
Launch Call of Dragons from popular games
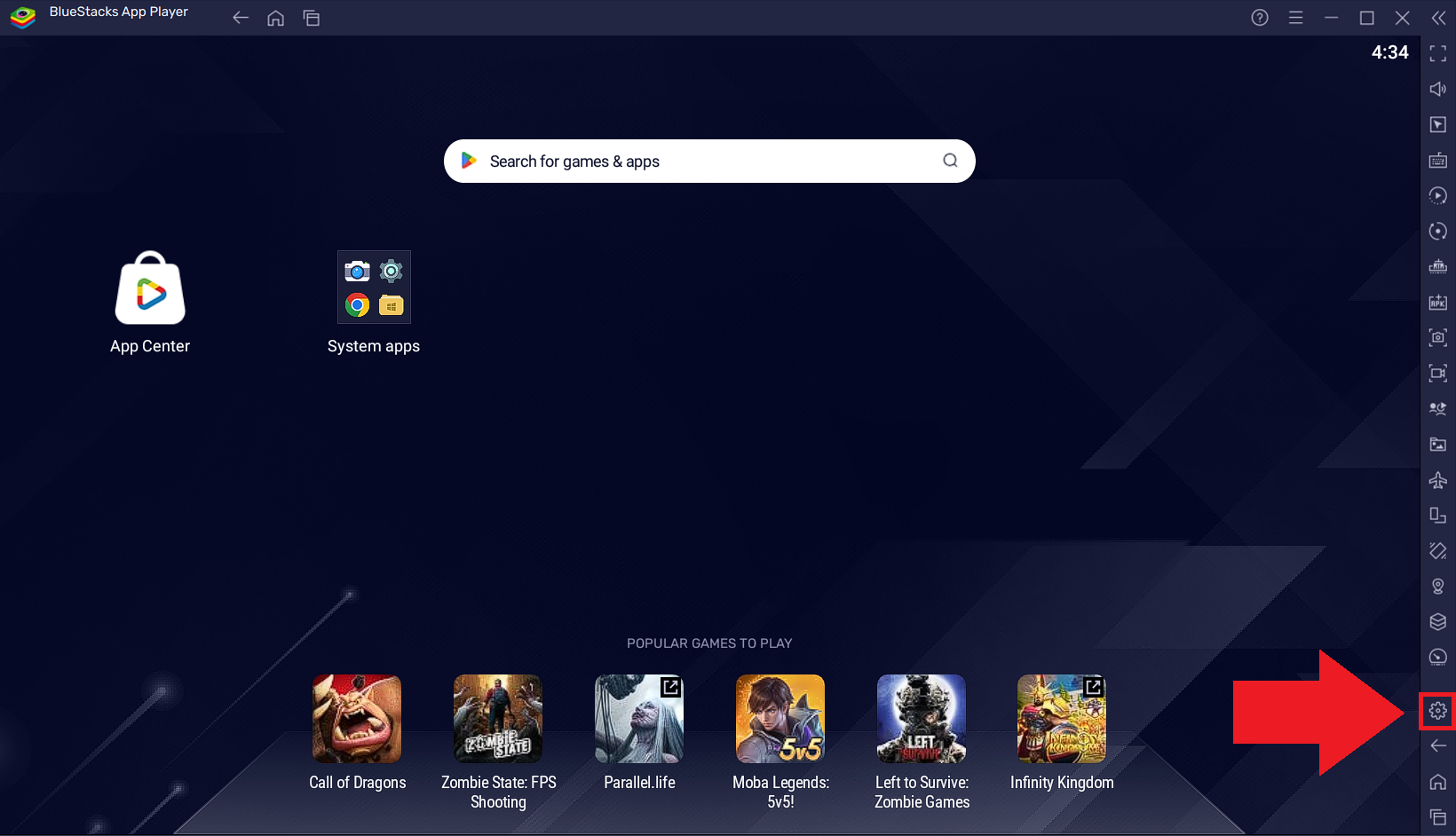(x=356, y=719)
